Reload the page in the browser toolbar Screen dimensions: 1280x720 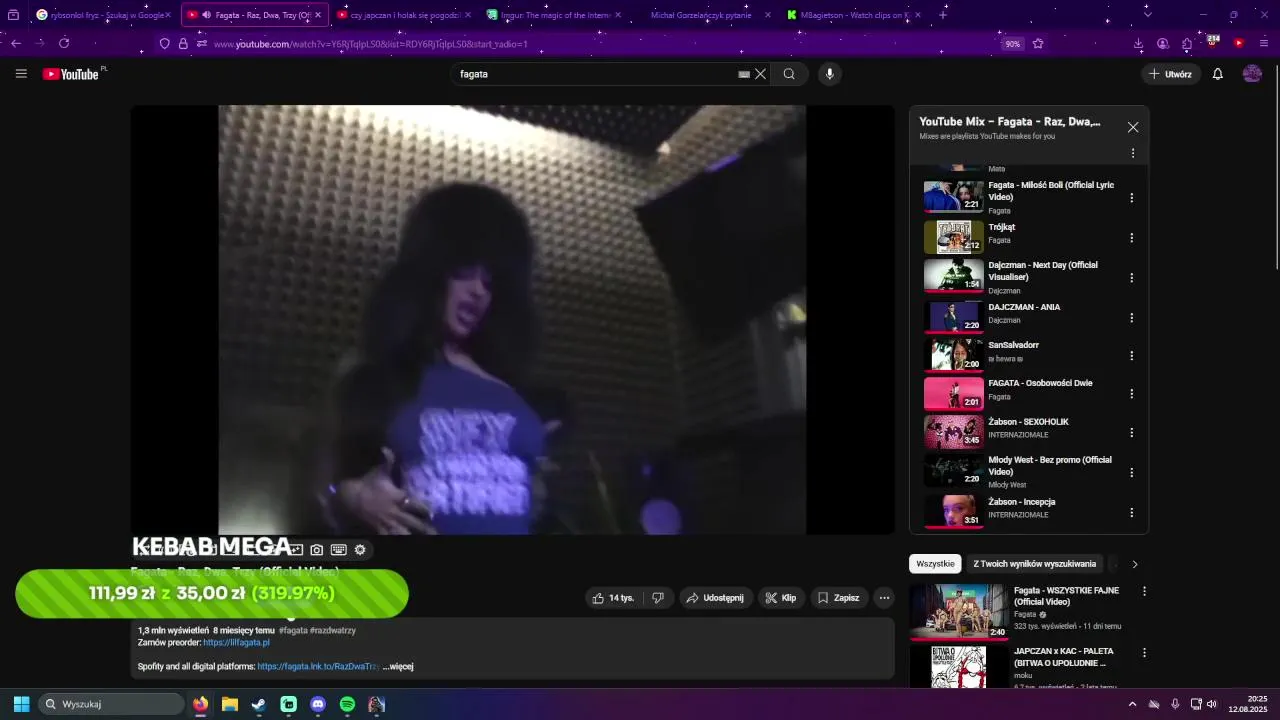[x=64, y=44]
